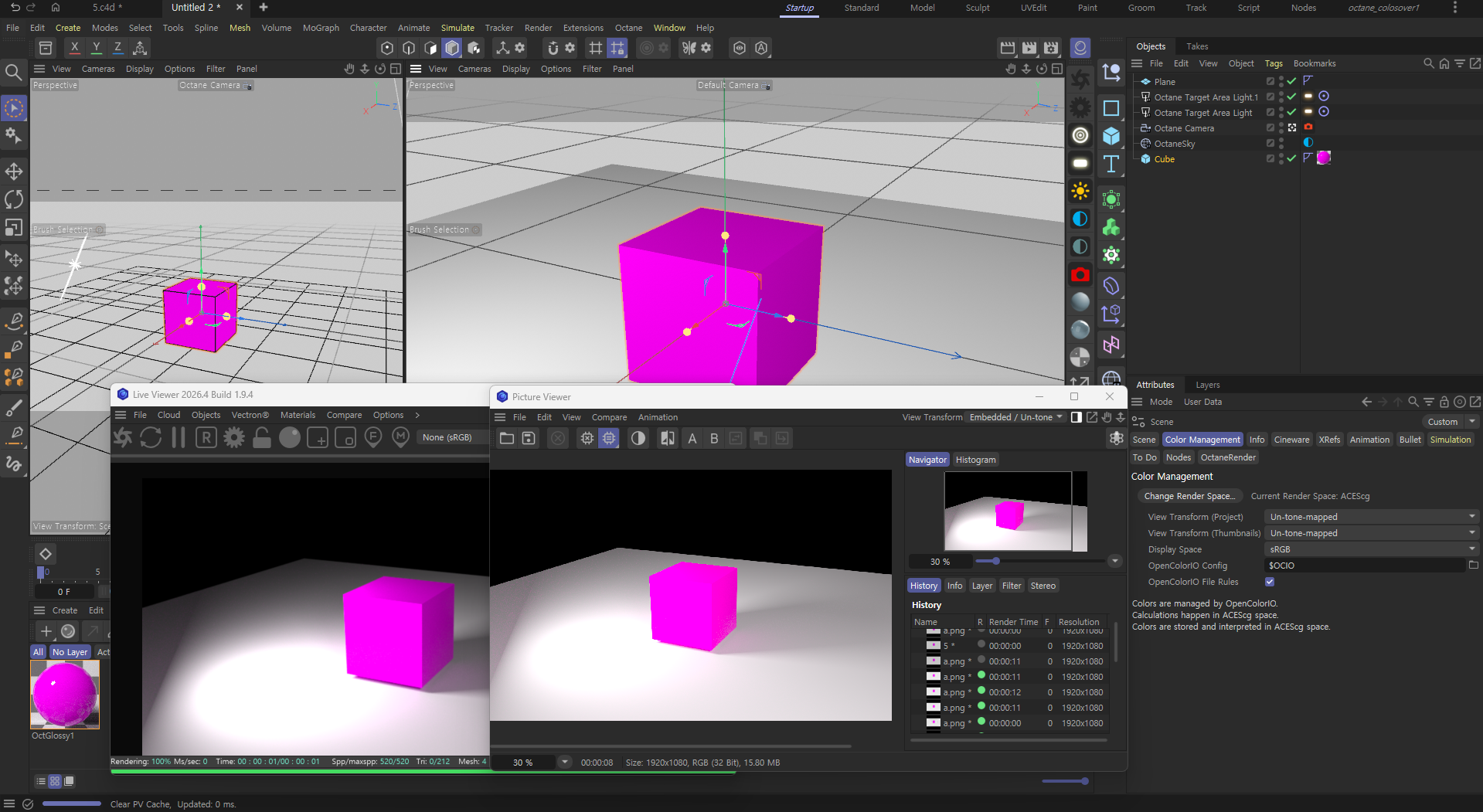Adjust the Navigator zoom slider

1040,561
